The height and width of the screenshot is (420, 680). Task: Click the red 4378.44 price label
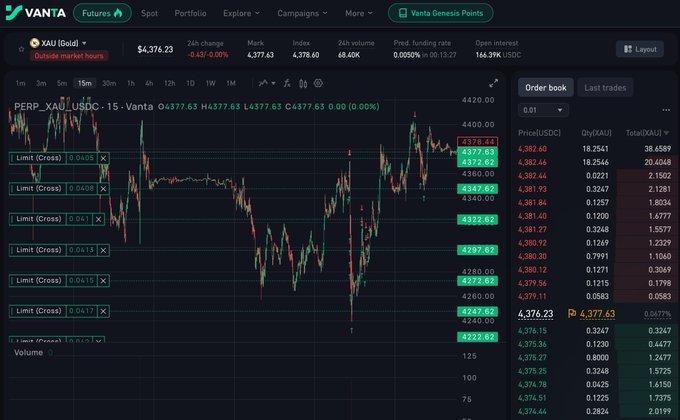point(477,141)
